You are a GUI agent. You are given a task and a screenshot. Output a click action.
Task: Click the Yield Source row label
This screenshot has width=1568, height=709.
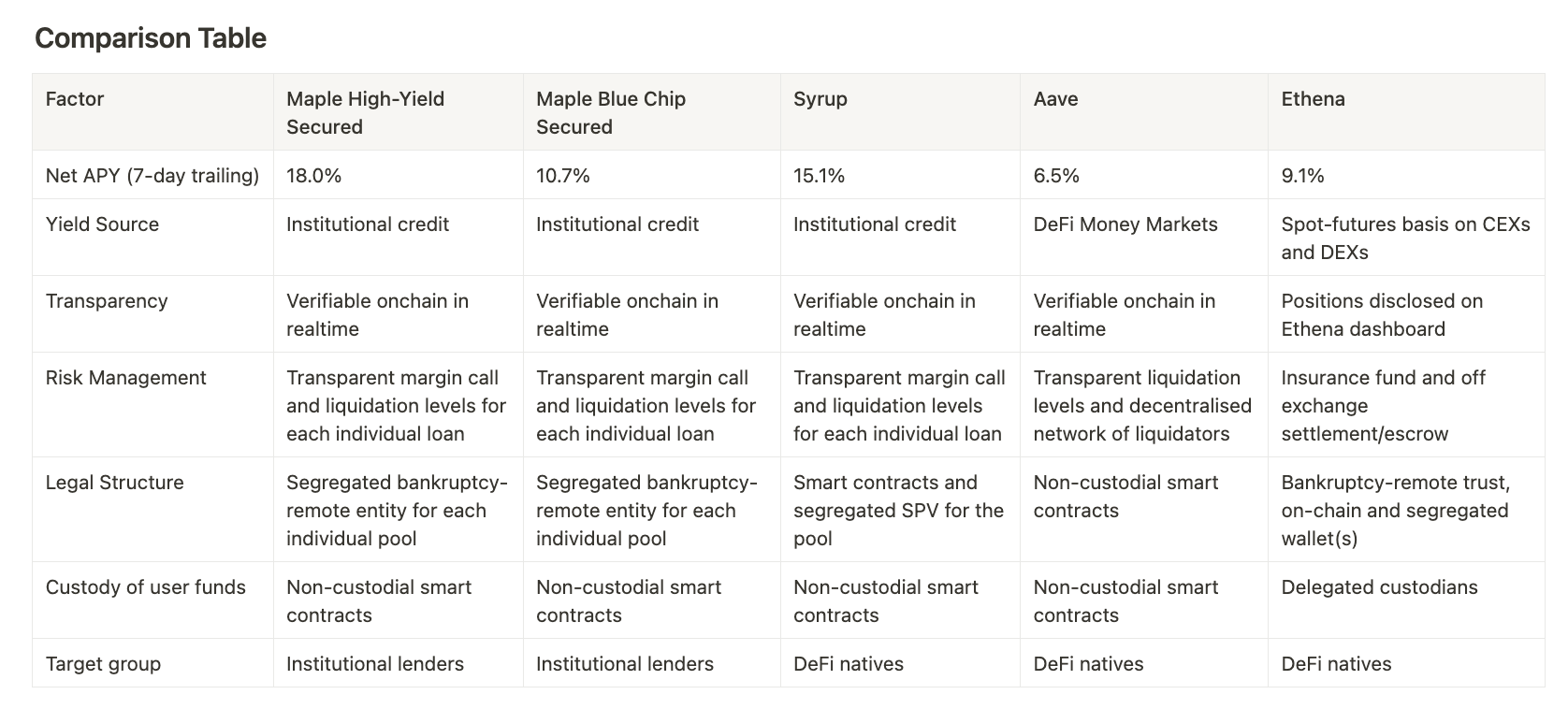(x=102, y=224)
